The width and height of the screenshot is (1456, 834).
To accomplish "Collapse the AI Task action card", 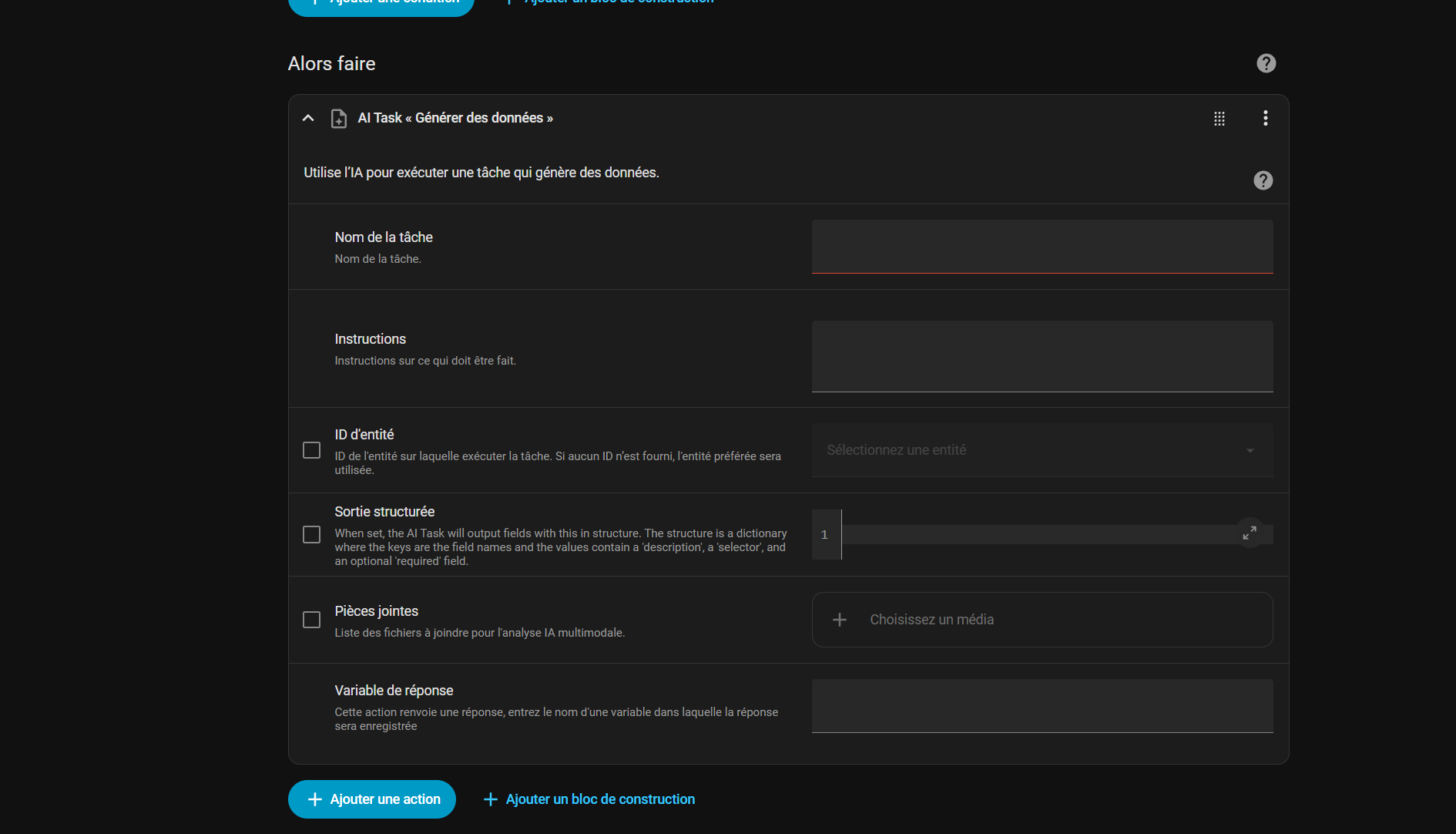I will pos(308,118).
